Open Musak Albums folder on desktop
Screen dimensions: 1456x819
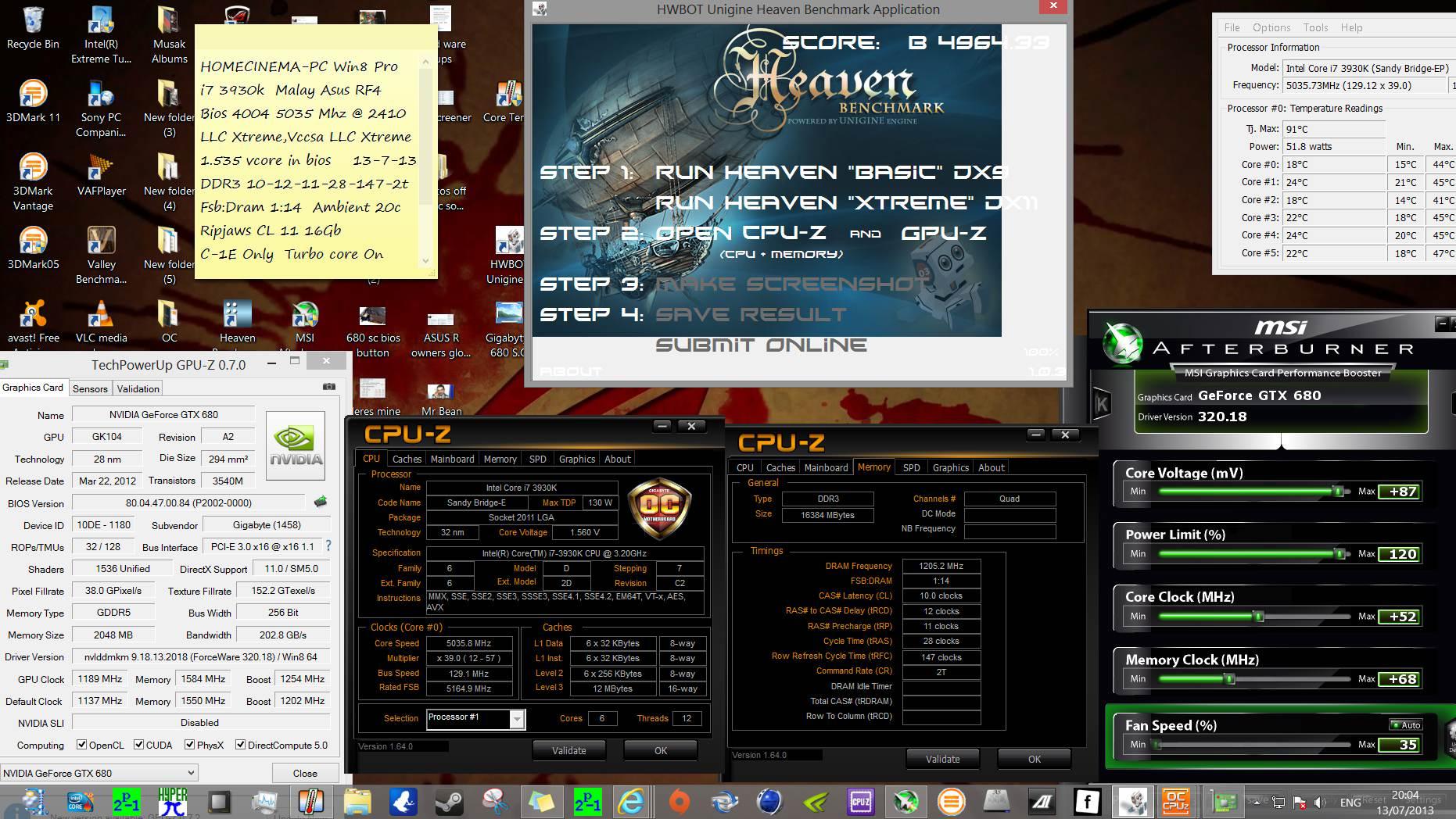point(169,35)
